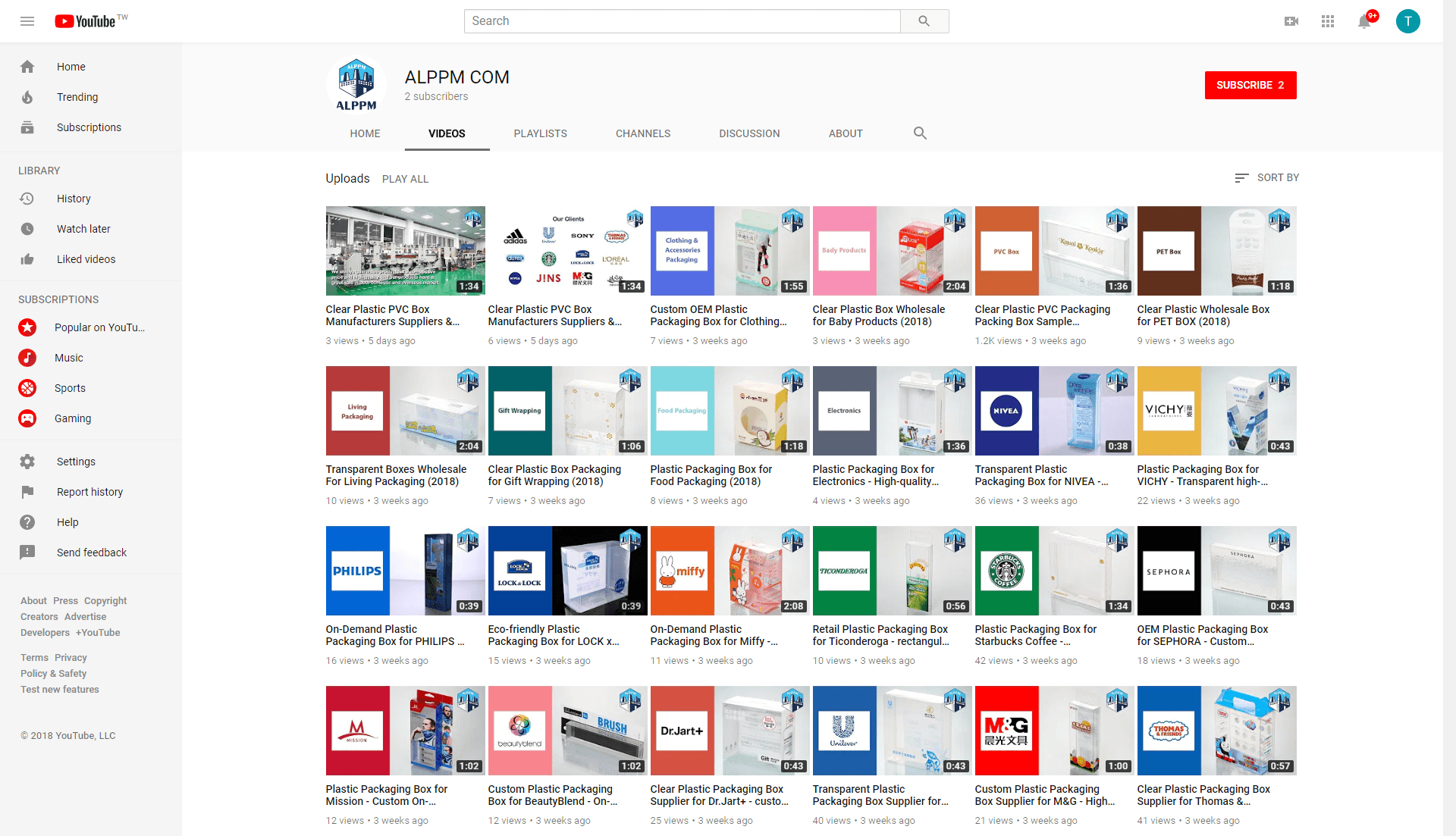Switch to the DISCUSSION tab
This screenshot has height=836, width=1456.
tap(749, 133)
